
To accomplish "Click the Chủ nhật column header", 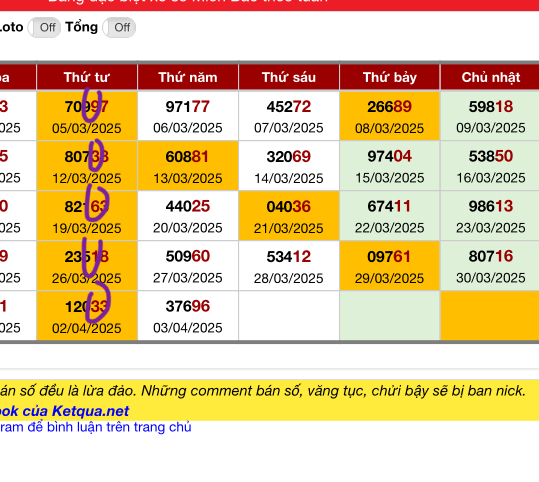I will point(490,77).
